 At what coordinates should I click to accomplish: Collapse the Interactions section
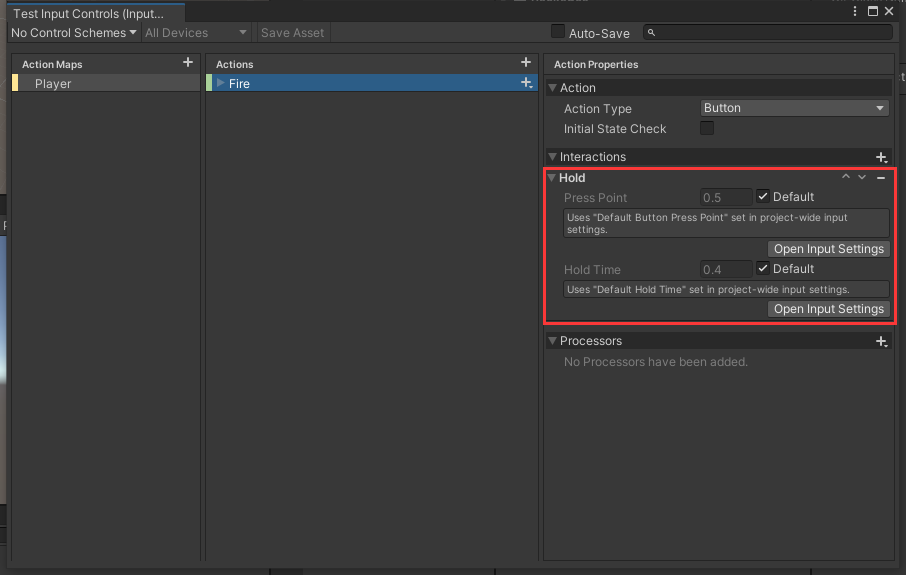click(x=553, y=157)
